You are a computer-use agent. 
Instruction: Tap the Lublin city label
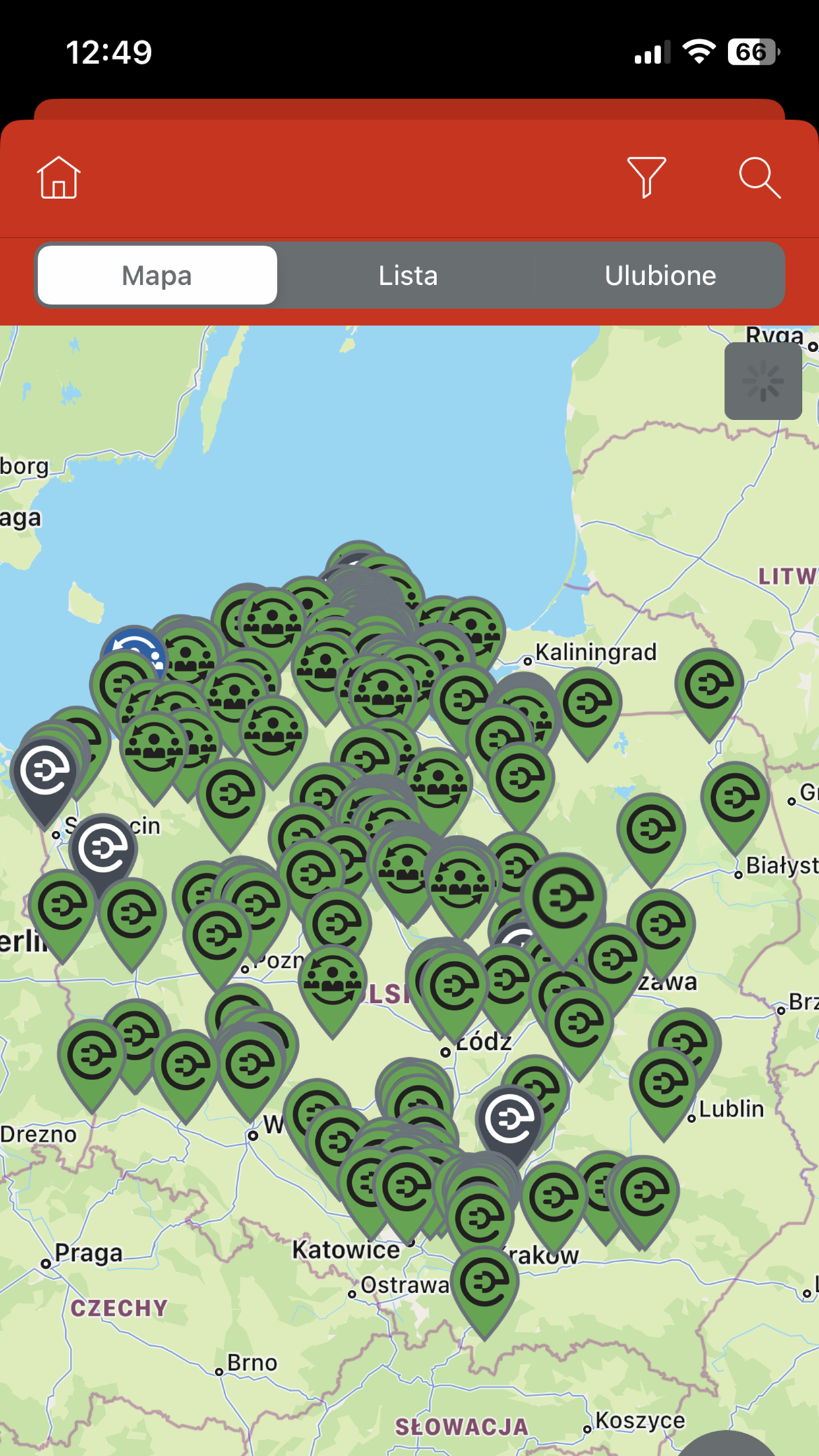(x=731, y=1108)
